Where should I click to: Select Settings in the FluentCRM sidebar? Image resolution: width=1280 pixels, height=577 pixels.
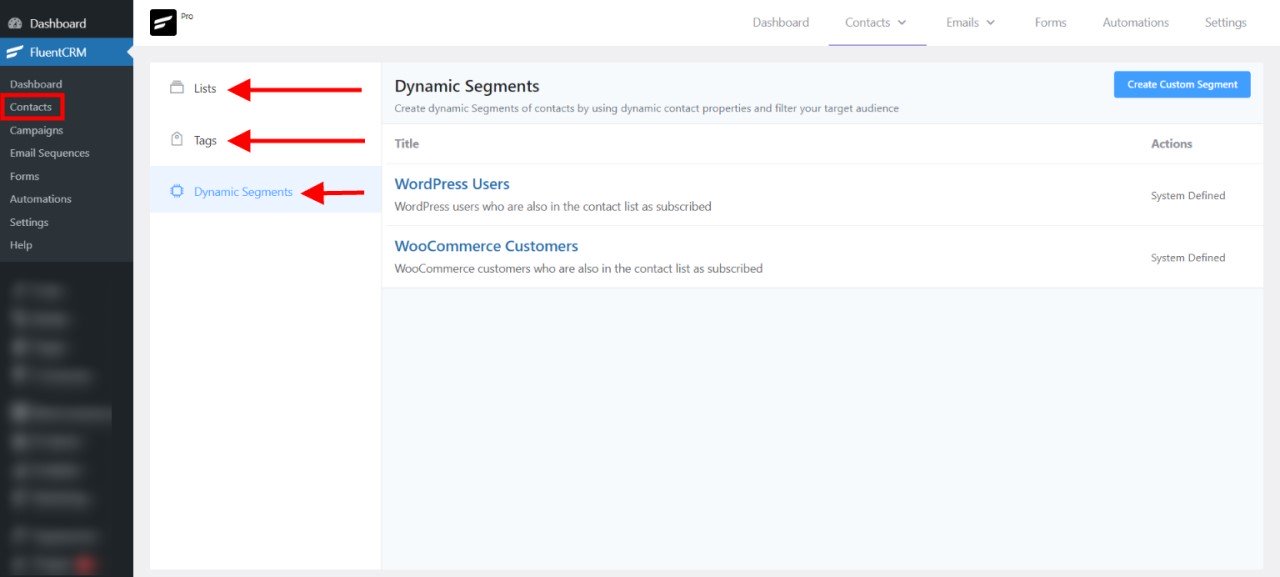(30, 221)
